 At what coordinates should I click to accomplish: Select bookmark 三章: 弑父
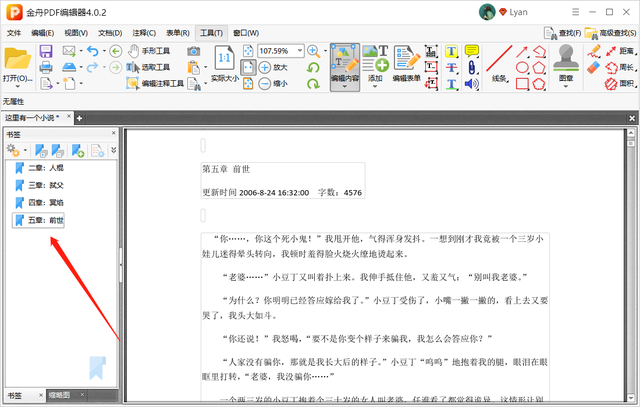coord(46,185)
